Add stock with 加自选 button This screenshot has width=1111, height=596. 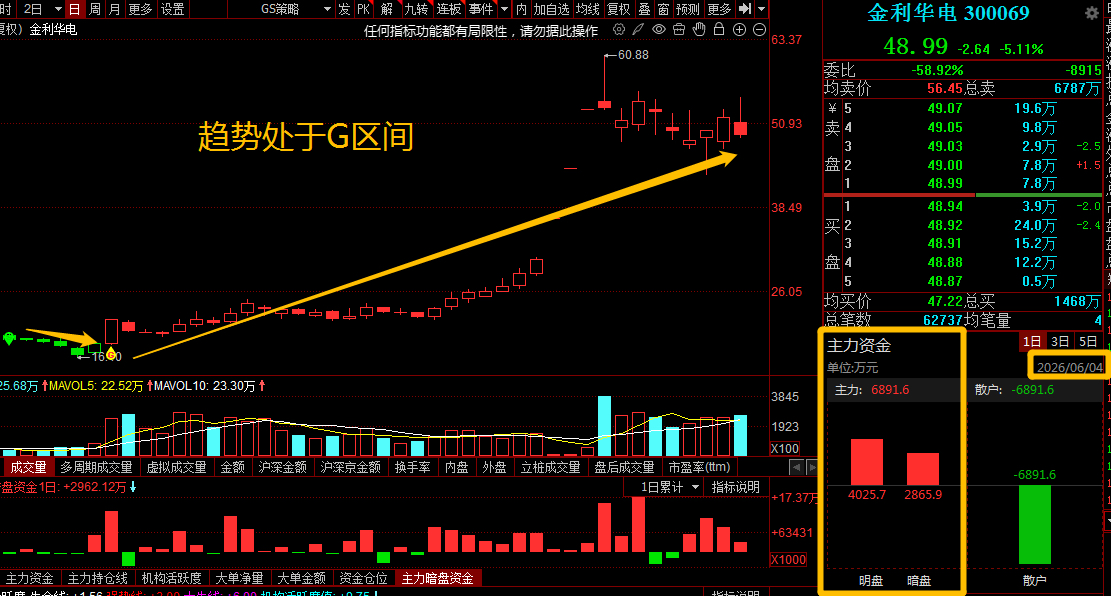tap(551, 9)
